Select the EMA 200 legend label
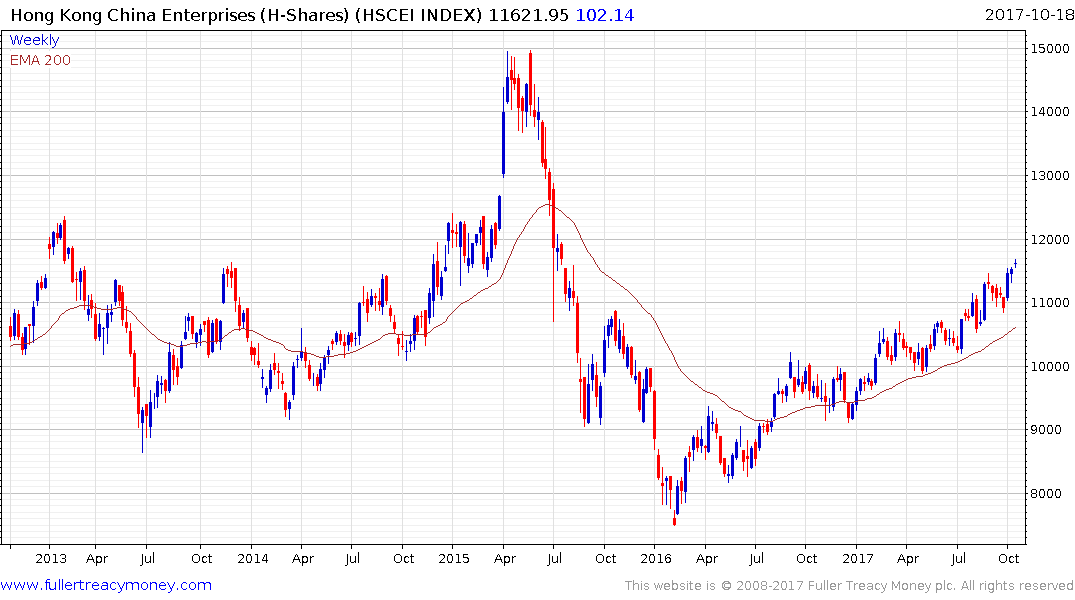The image size is (1075, 600). point(40,60)
